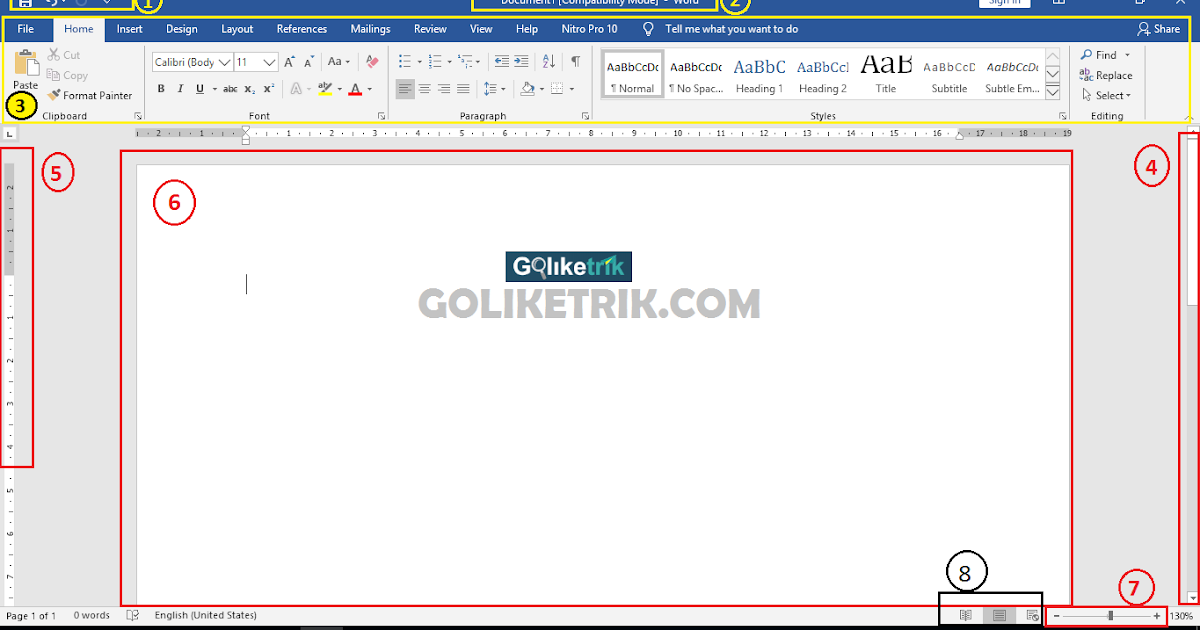This screenshot has width=1200, height=630.
Task: Enable center paragraph alignment
Action: (423, 89)
